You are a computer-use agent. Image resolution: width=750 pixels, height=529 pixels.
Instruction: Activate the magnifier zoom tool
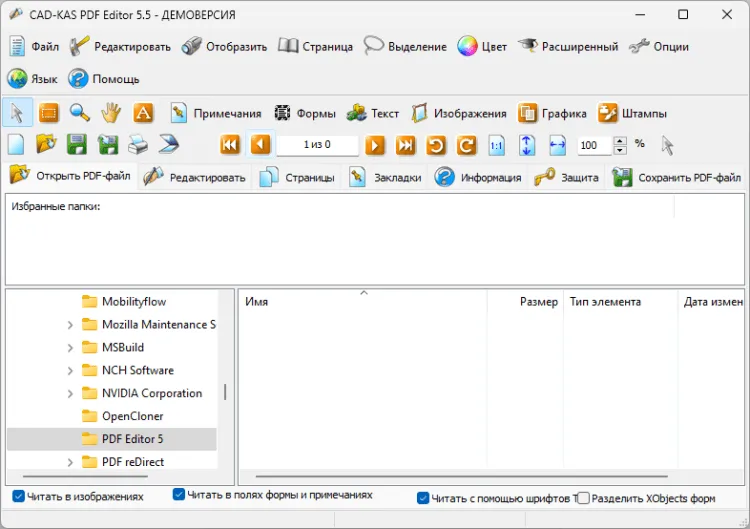[x=79, y=113]
